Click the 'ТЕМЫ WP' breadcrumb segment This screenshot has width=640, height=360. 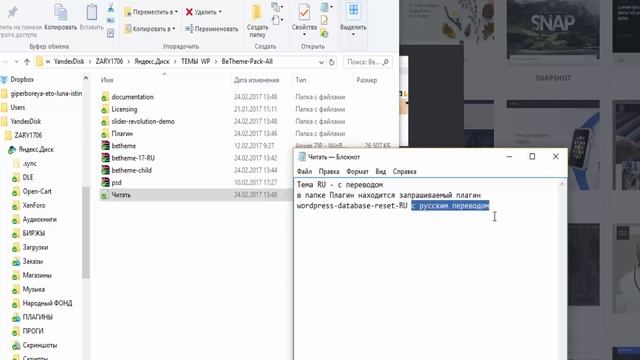[196, 62]
